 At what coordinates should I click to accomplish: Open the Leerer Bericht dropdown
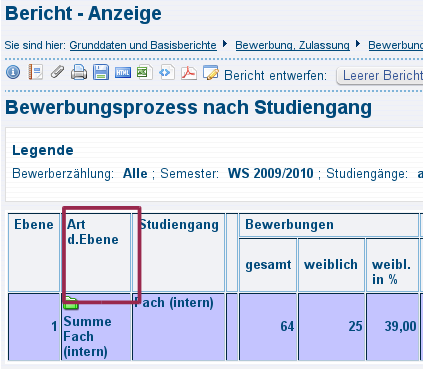click(x=380, y=75)
